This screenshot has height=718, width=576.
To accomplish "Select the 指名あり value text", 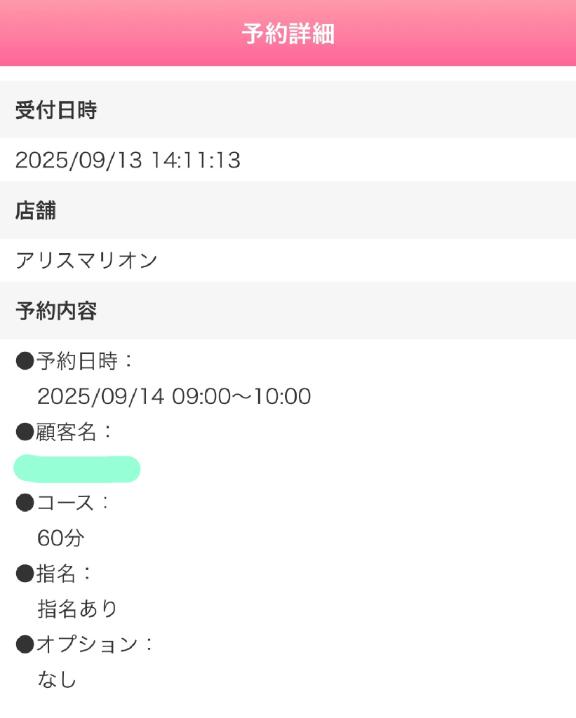I will pyautogui.click(x=78, y=609).
